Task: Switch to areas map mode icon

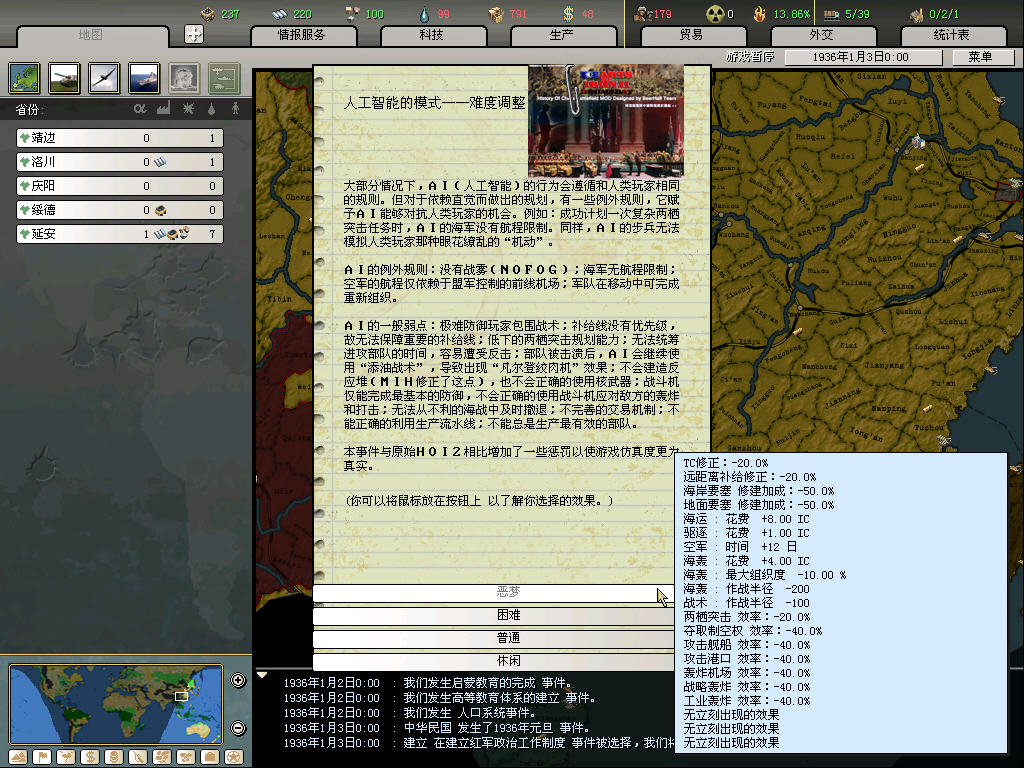Action: (186, 757)
